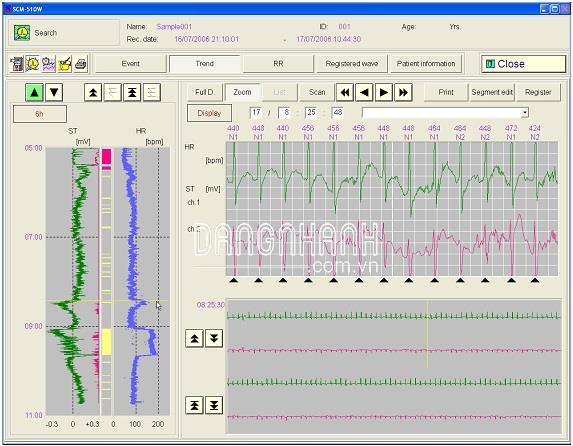Click lower strip expand-arrows button
Image resolution: width=573 pixels, height=446 pixels.
point(194,405)
